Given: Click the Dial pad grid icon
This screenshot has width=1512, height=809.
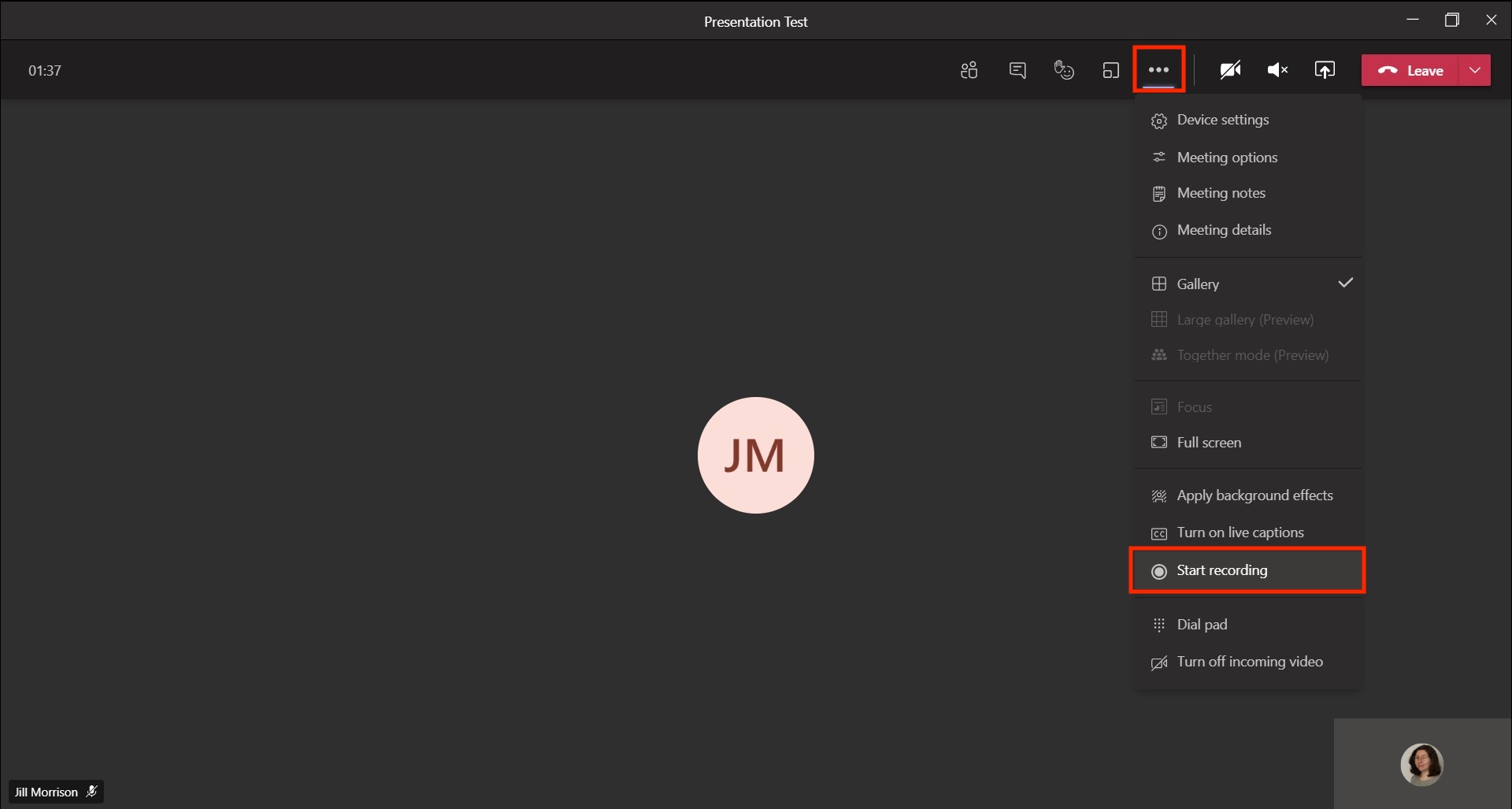Looking at the screenshot, I should click(x=1159, y=625).
